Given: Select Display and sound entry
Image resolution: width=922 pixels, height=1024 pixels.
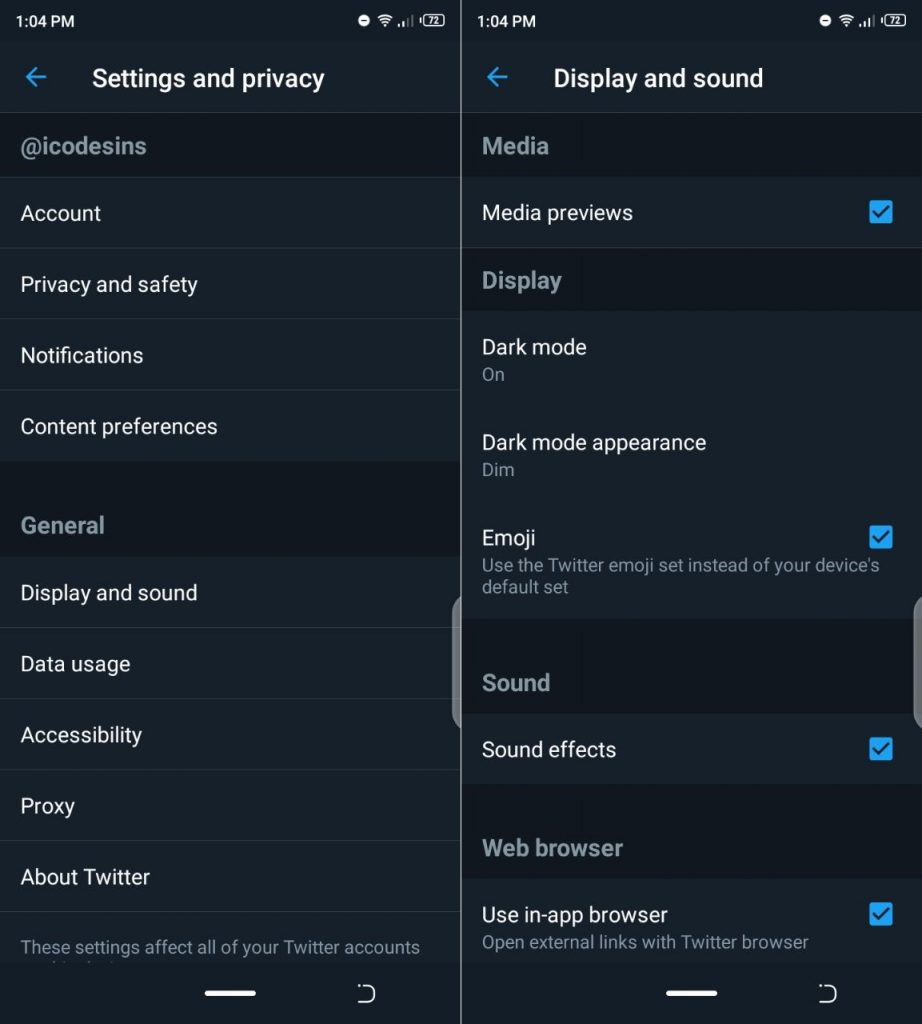Looking at the screenshot, I should click(230, 592).
